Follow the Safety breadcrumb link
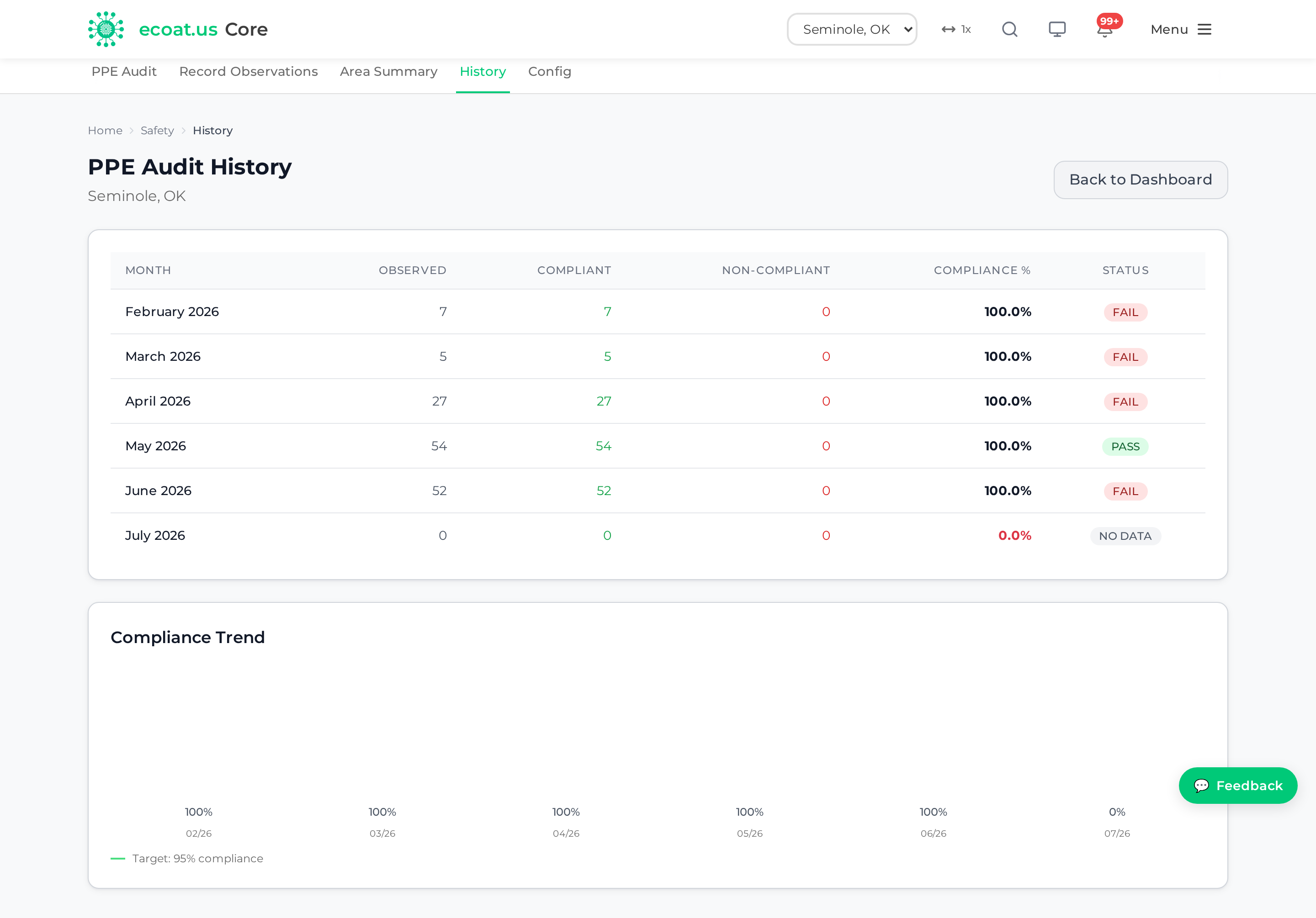Viewport: 1316px width, 918px height. coord(157,131)
